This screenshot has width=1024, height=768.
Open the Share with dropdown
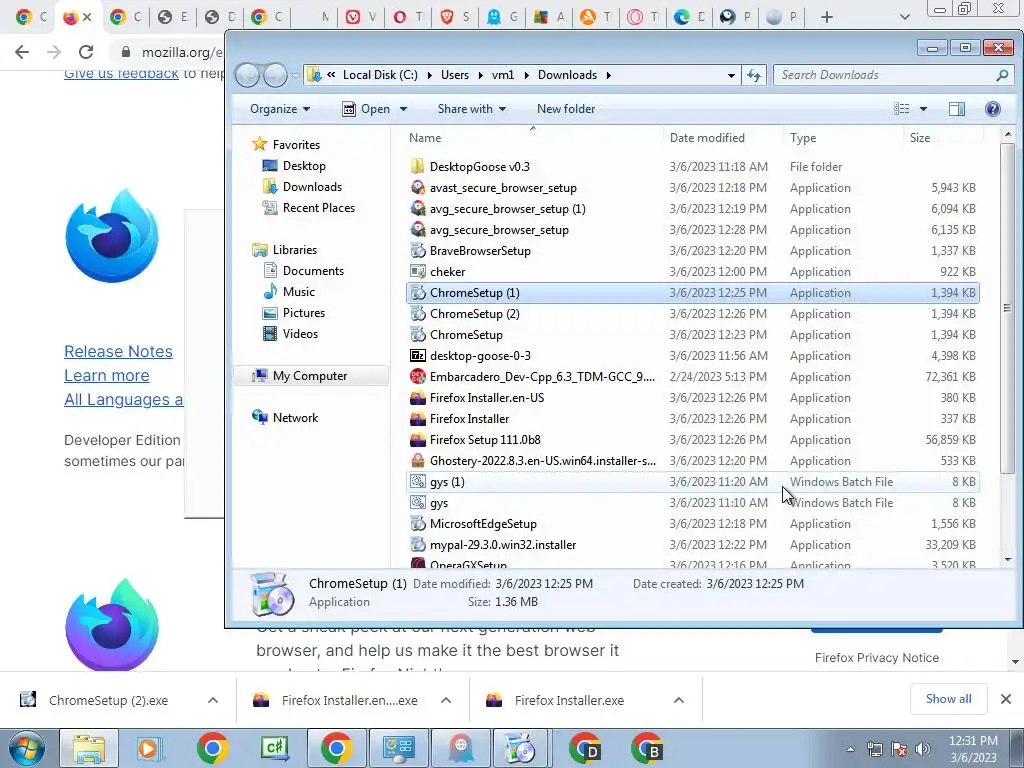click(x=472, y=109)
